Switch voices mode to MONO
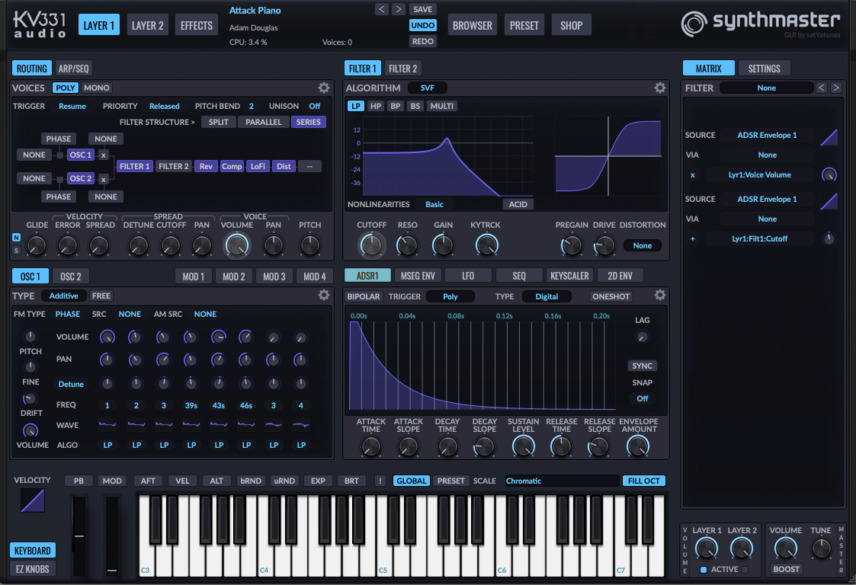 [97, 88]
